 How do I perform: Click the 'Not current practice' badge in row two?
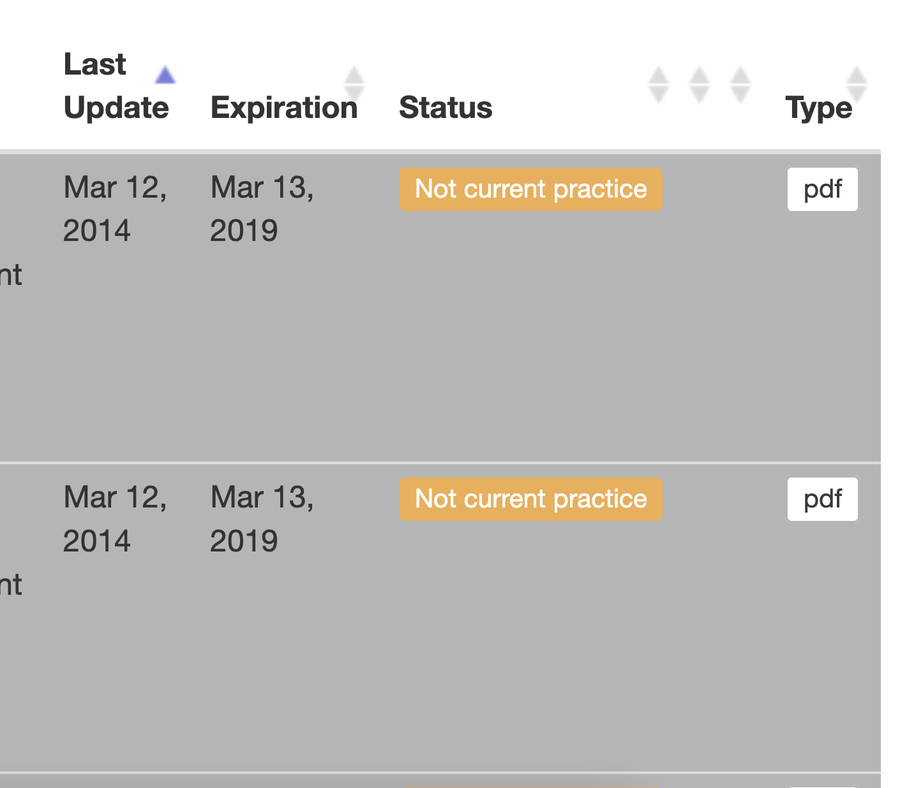point(530,499)
